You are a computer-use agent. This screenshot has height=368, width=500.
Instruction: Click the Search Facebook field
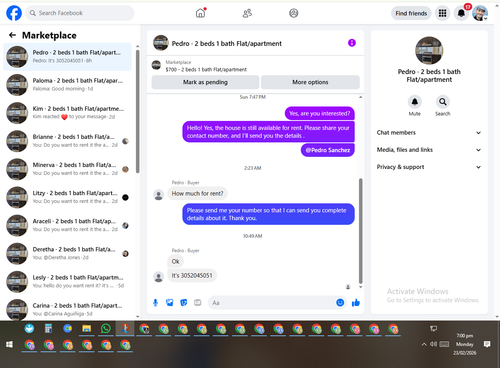click(80, 13)
